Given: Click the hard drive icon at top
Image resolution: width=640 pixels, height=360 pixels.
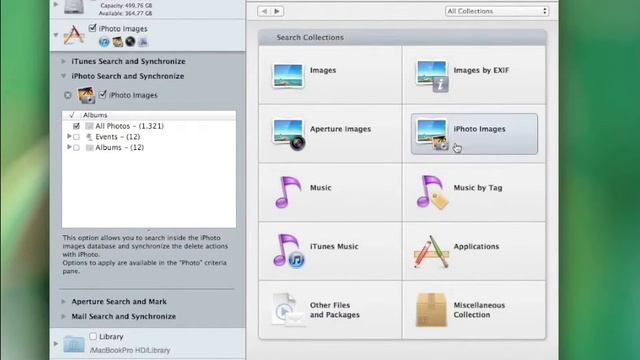Looking at the screenshot, I should [x=74, y=7].
